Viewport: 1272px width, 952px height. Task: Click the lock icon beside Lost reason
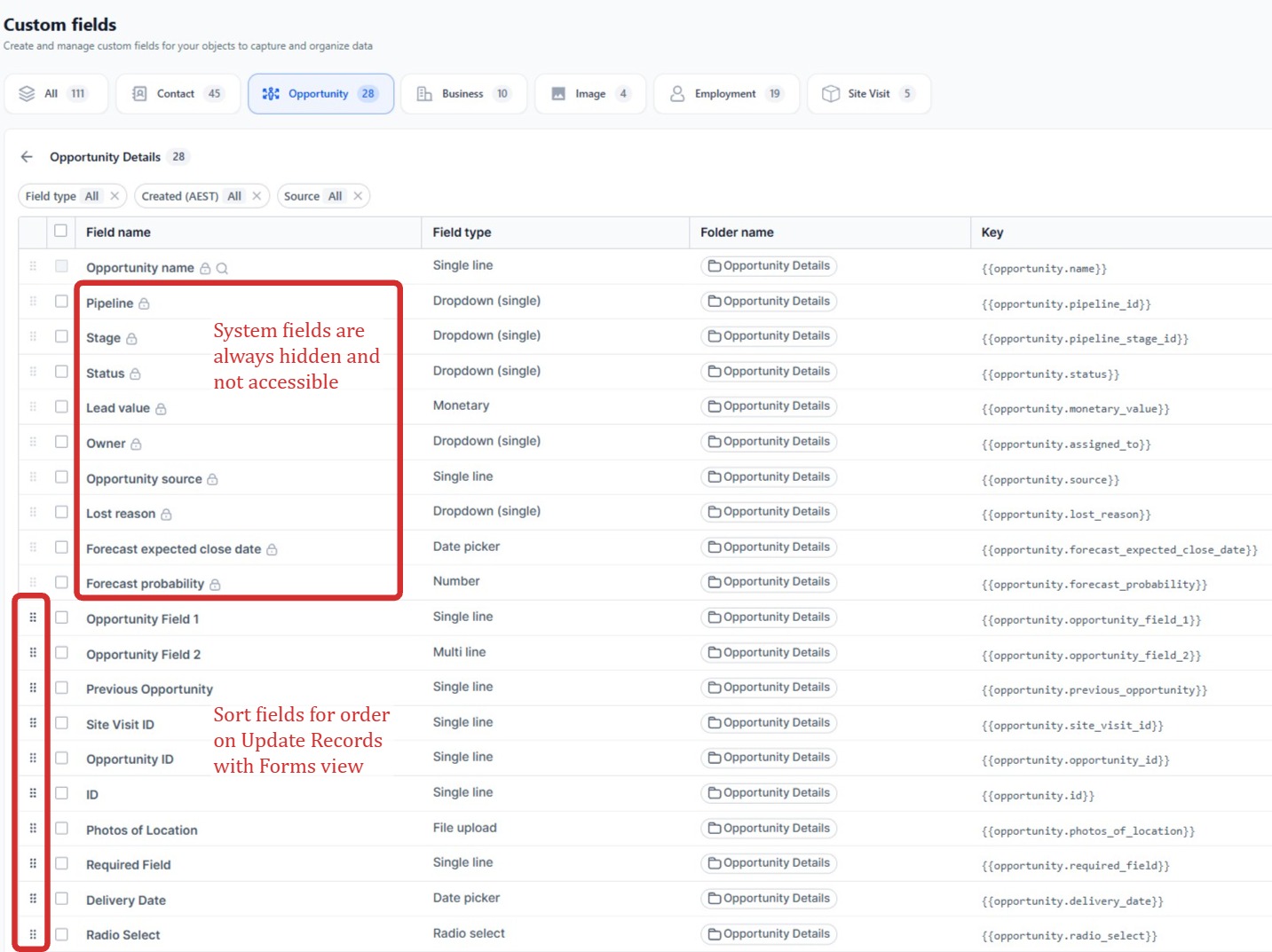[166, 515]
